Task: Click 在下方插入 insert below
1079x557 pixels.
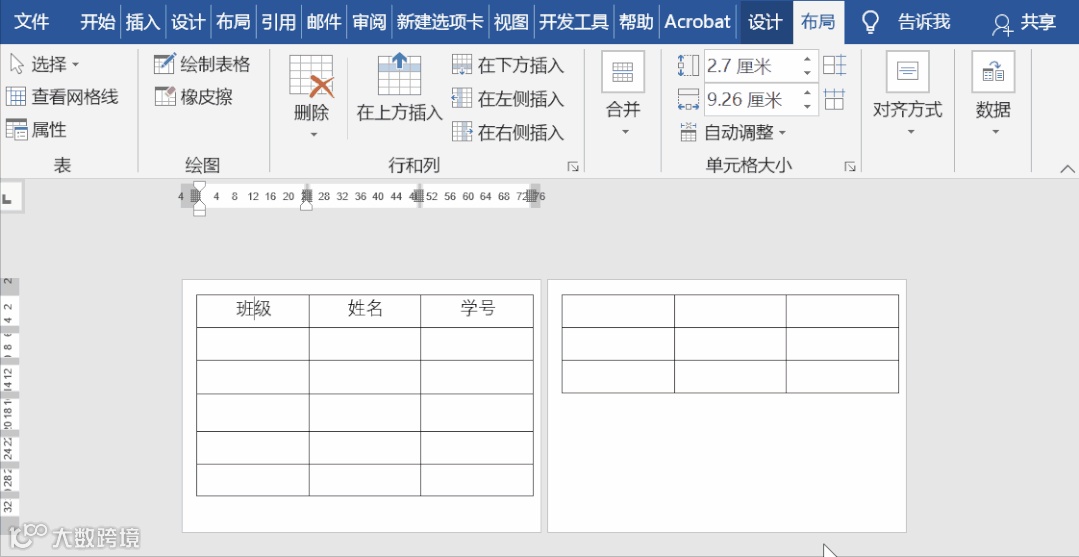Action: pyautogui.click(x=508, y=65)
